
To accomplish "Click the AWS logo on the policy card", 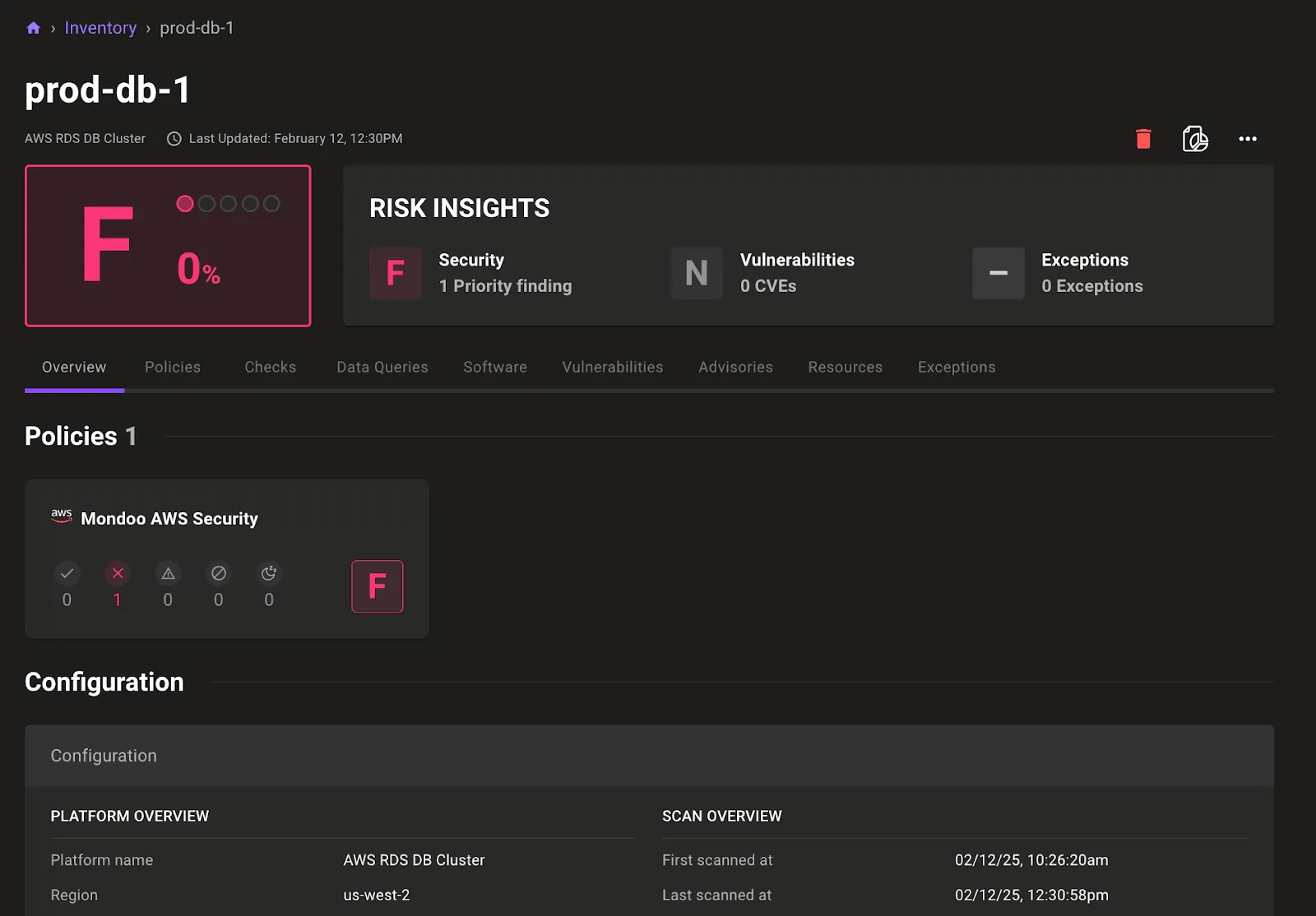I will [61, 516].
